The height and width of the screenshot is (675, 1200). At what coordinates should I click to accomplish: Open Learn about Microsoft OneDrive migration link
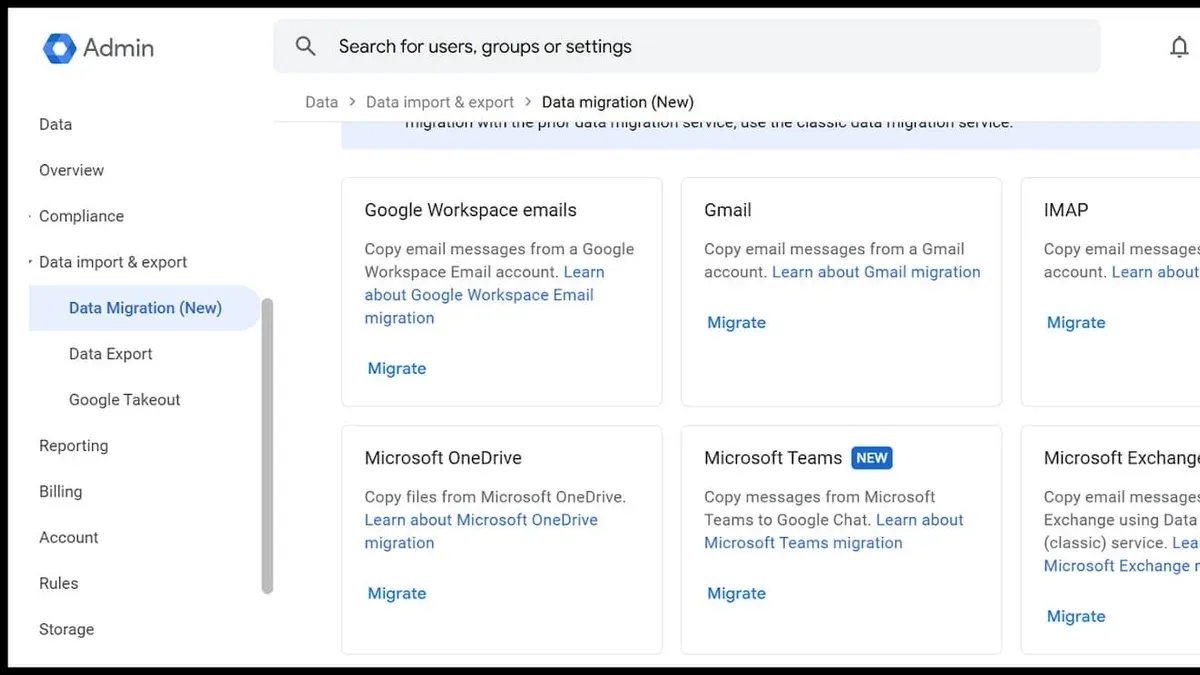click(x=481, y=531)
